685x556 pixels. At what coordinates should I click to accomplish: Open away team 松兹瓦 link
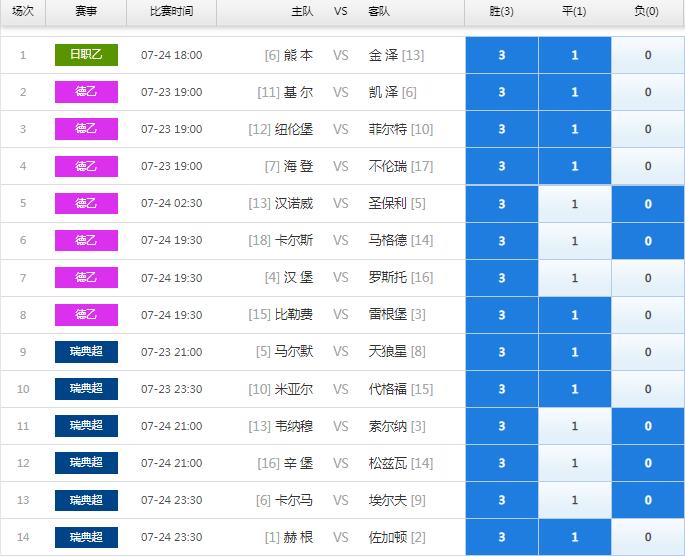[387, 463]
